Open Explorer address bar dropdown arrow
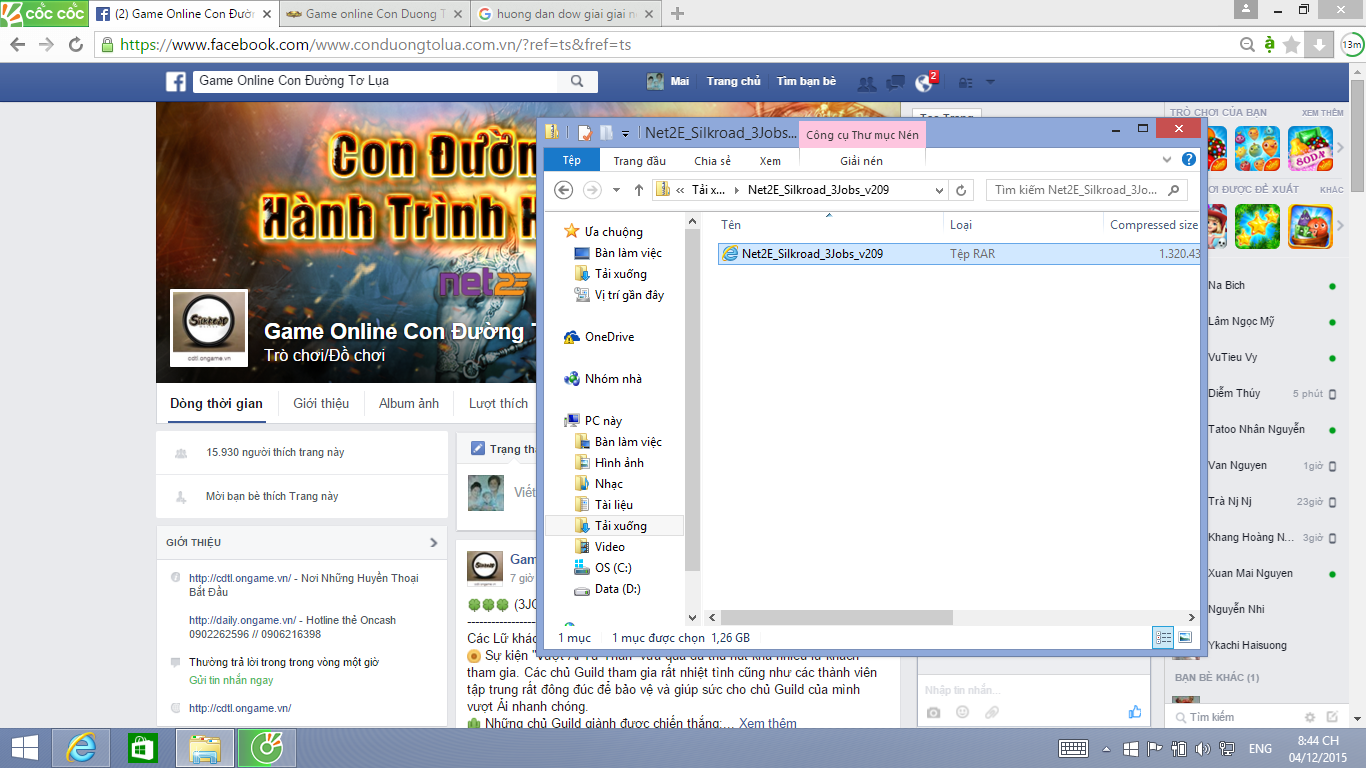Image resolution: width=1366 pixels, height=768 pixels. point(939,190)
